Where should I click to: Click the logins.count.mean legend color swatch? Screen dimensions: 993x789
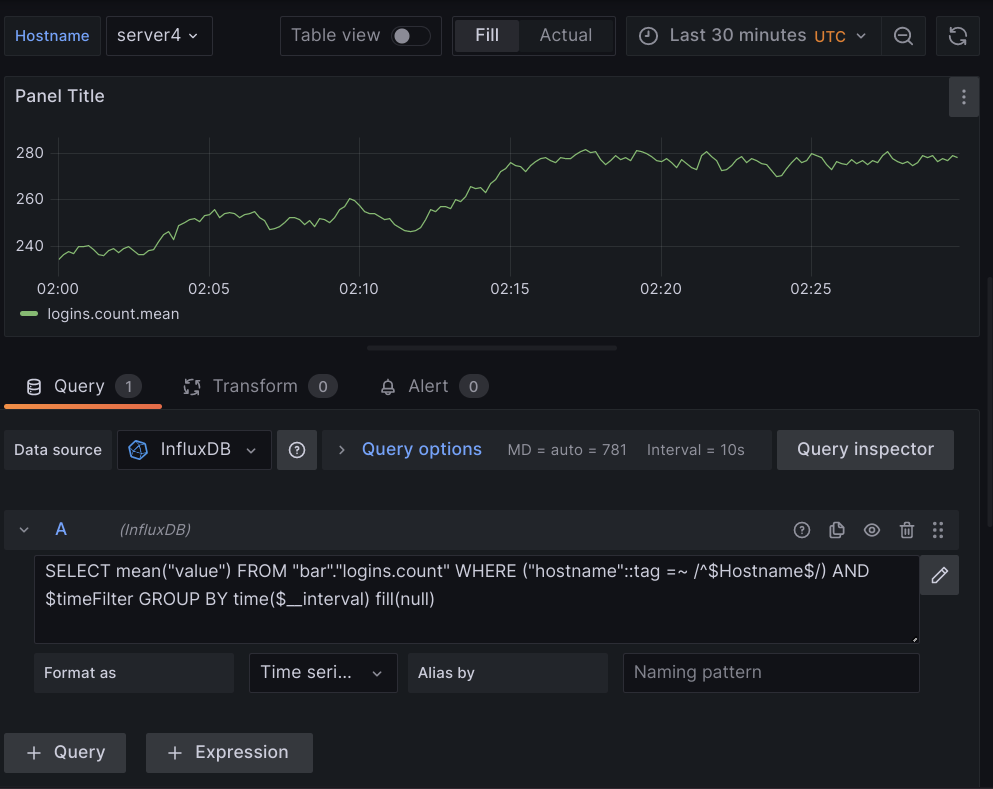[27, 313]
